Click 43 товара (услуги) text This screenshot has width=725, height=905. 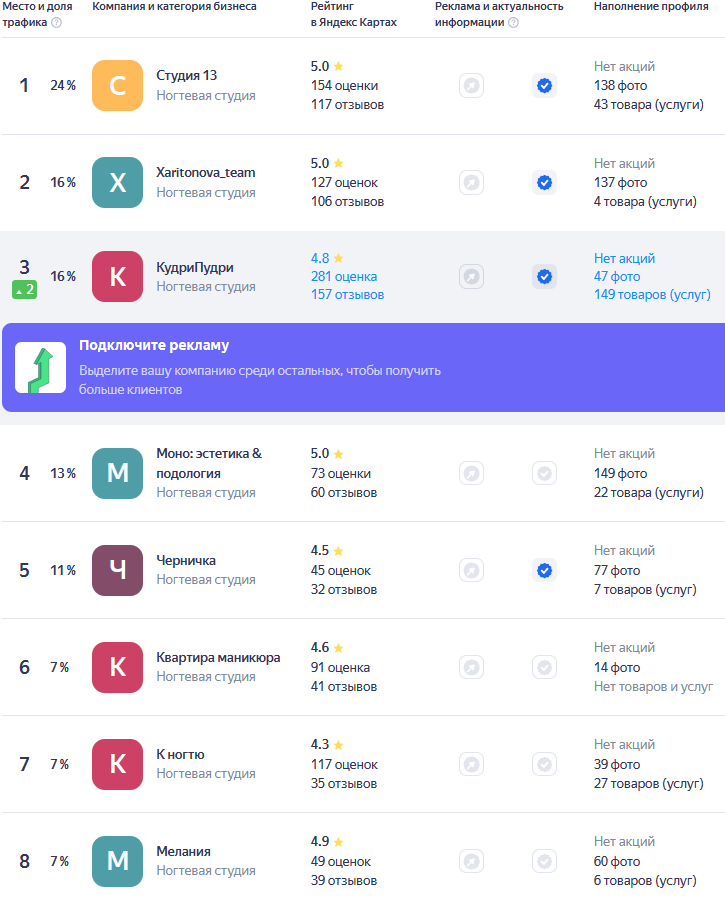(x=649, y=104)
